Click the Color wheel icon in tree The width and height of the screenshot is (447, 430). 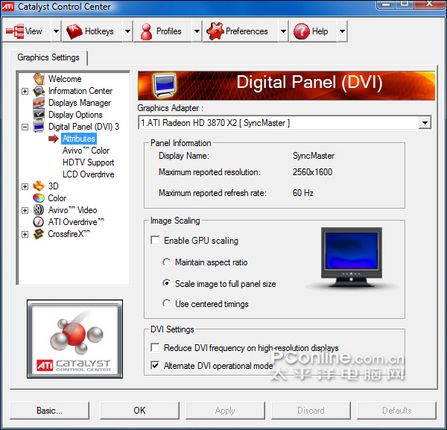click(39, 198)
